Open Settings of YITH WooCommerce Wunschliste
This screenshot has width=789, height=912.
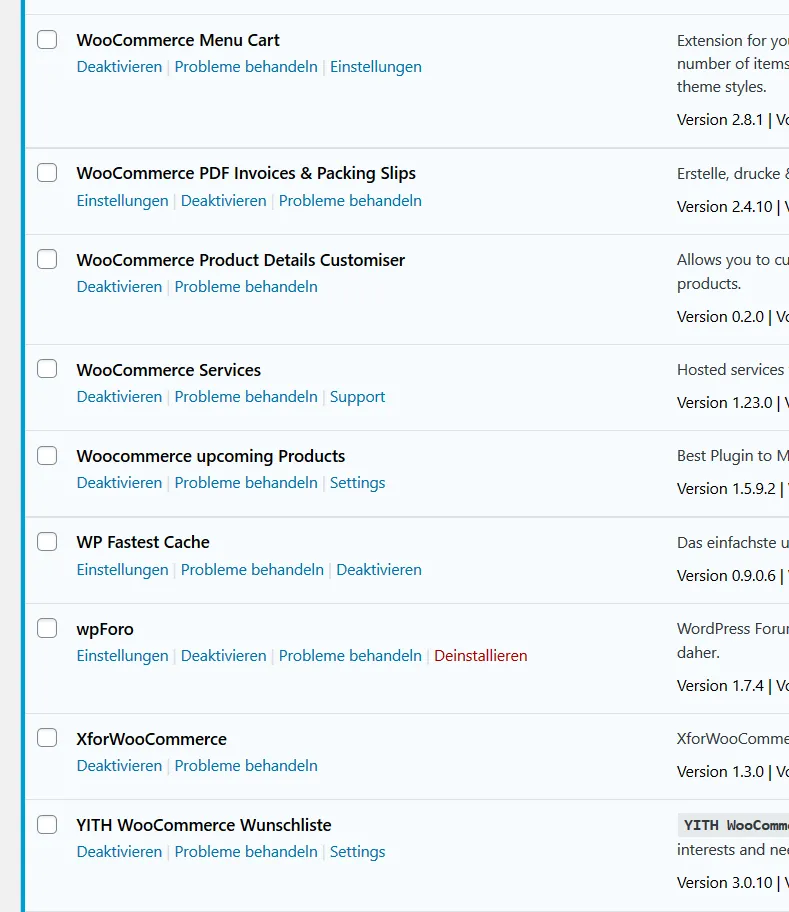coord(358,852)
